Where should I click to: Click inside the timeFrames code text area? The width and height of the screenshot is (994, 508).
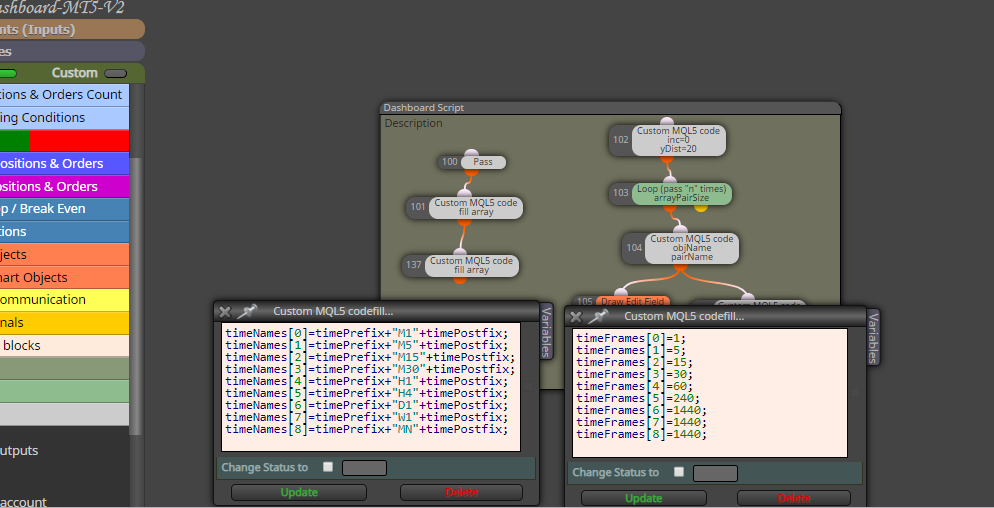click(709, 393)
